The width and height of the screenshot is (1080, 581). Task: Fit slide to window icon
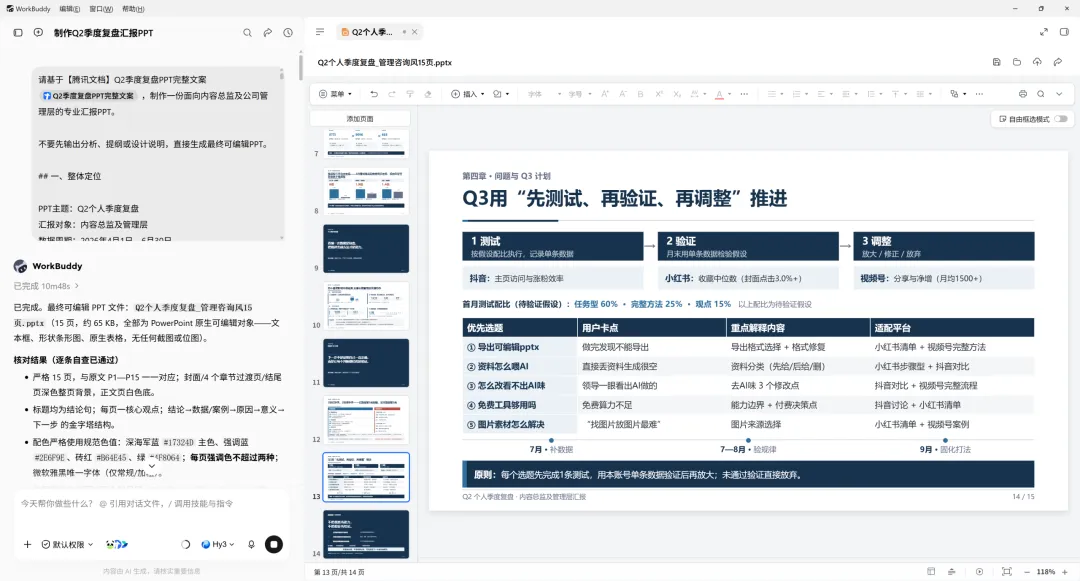[x=1006, y=571]
